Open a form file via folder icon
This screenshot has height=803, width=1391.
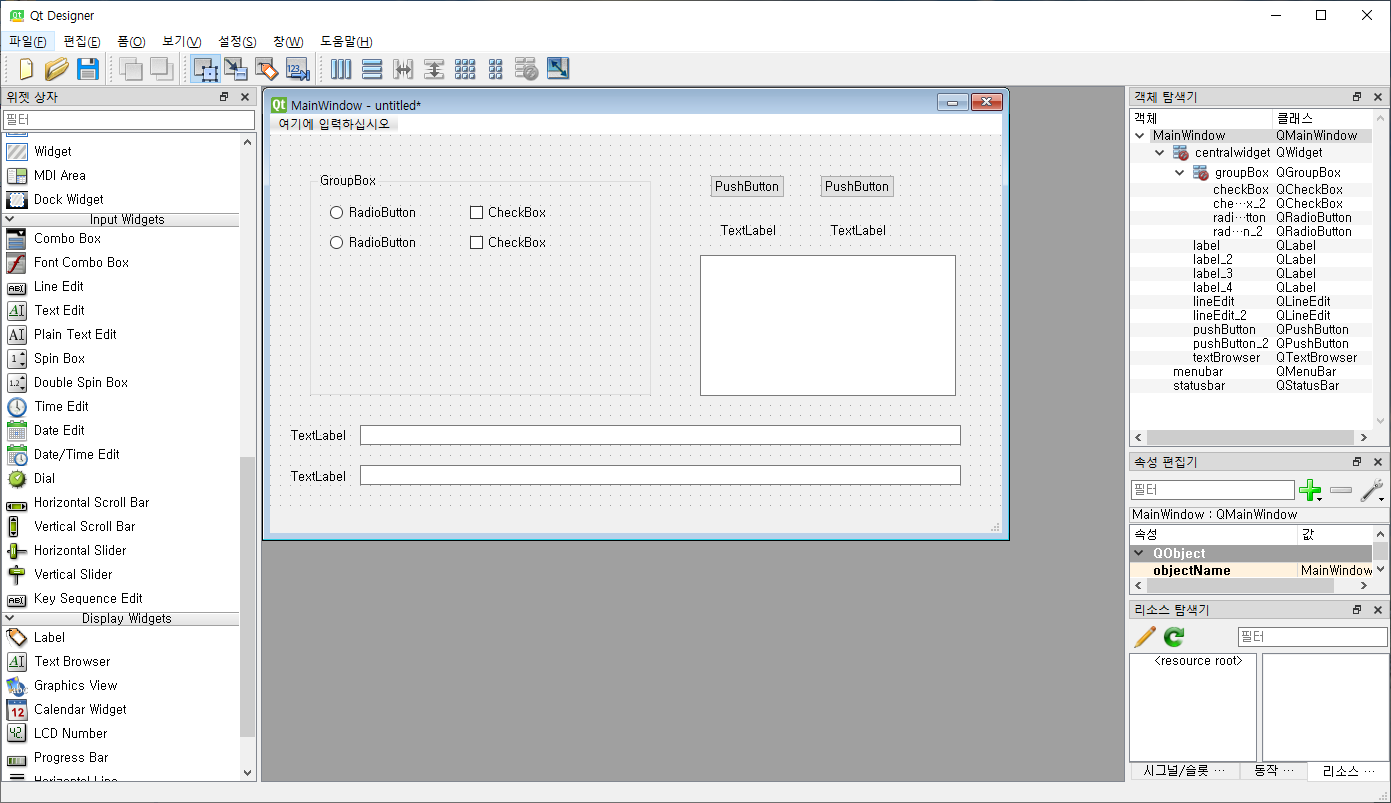tap(56, 69)
